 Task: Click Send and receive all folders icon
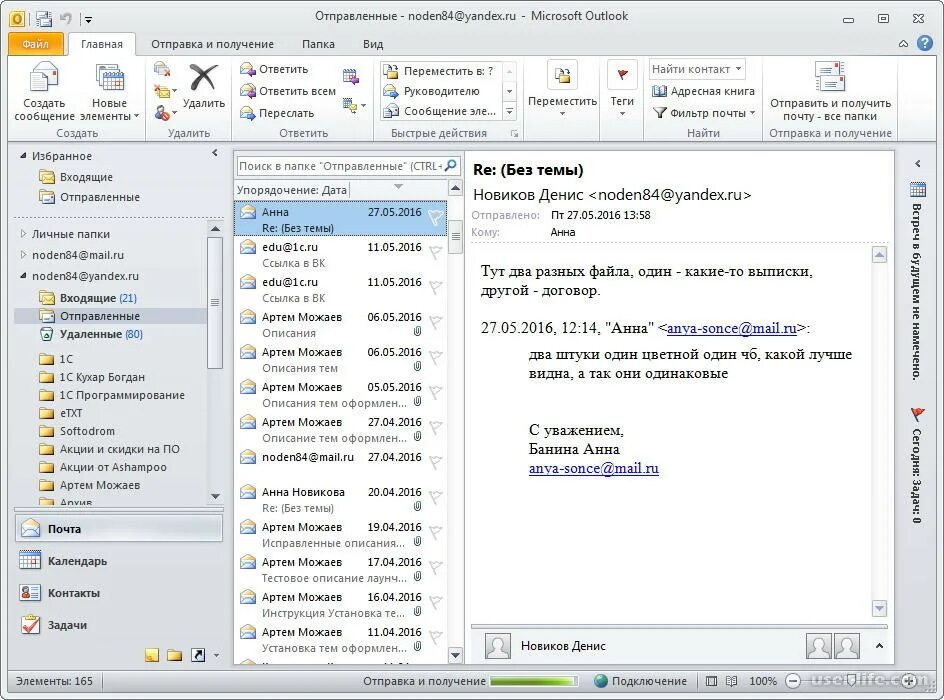tap(830, 76)
